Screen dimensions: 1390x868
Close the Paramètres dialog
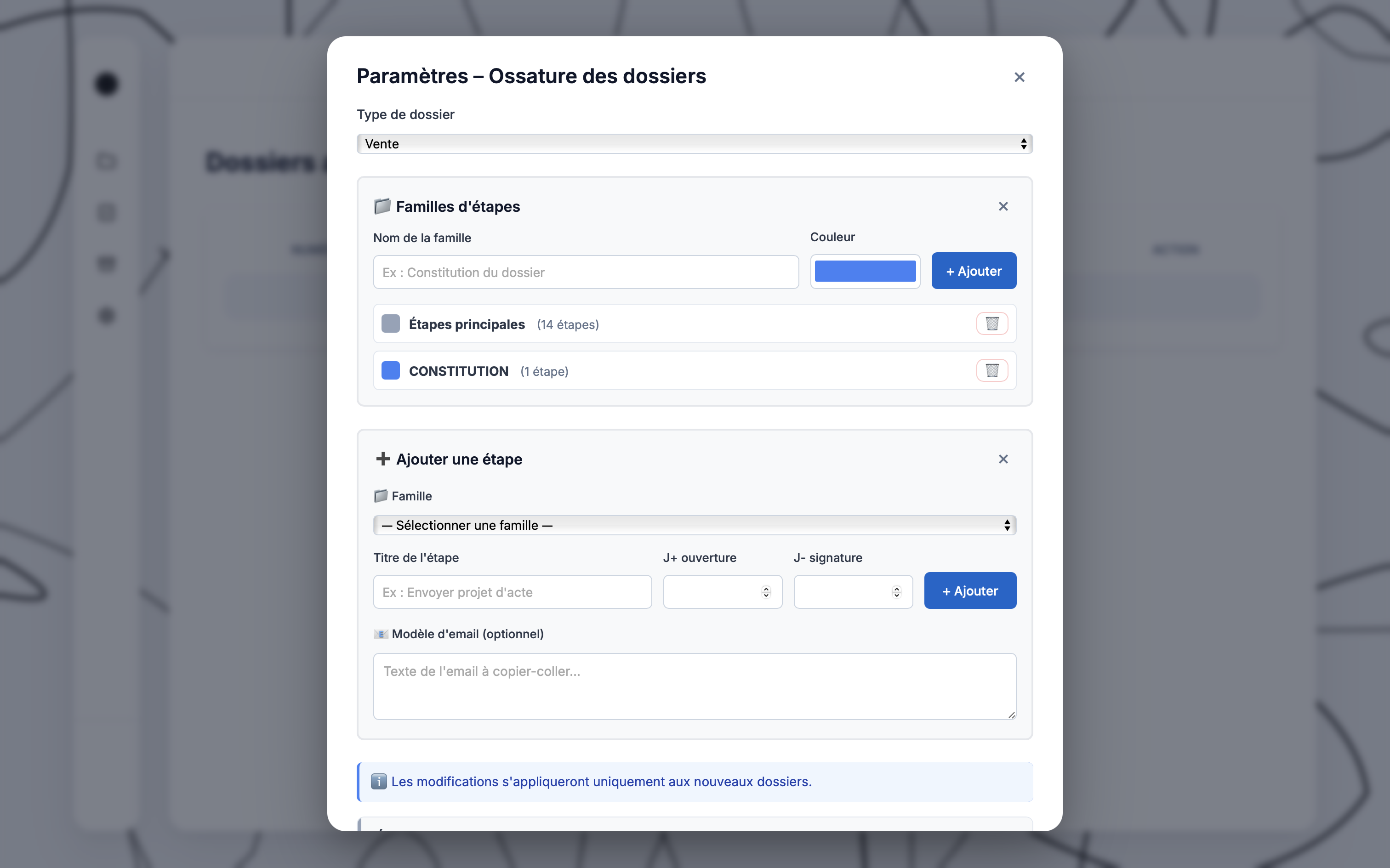(1019, 77)
